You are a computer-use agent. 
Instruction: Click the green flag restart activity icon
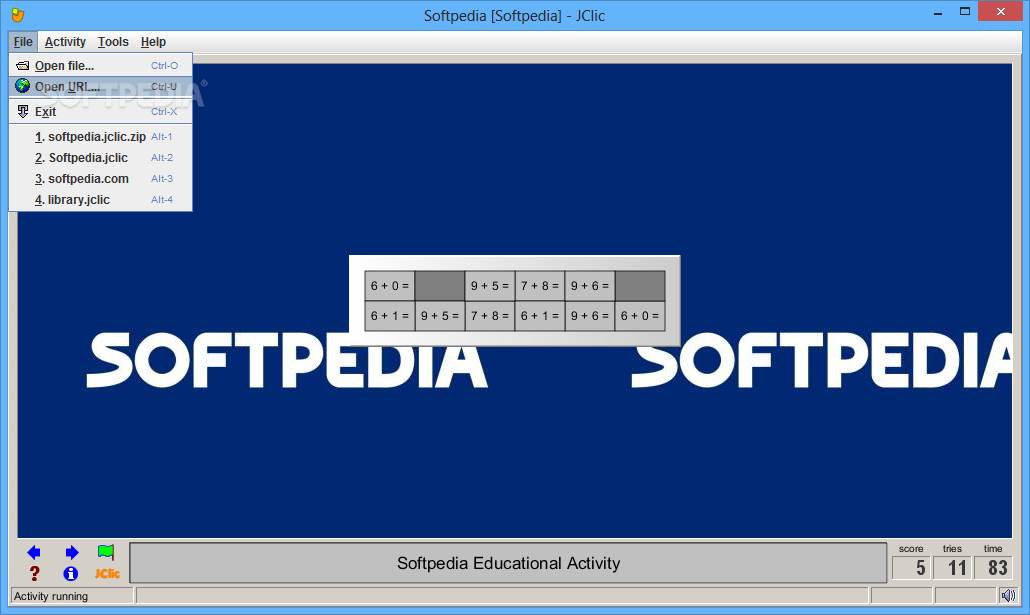pyautogui.click(x=106, y=553)
